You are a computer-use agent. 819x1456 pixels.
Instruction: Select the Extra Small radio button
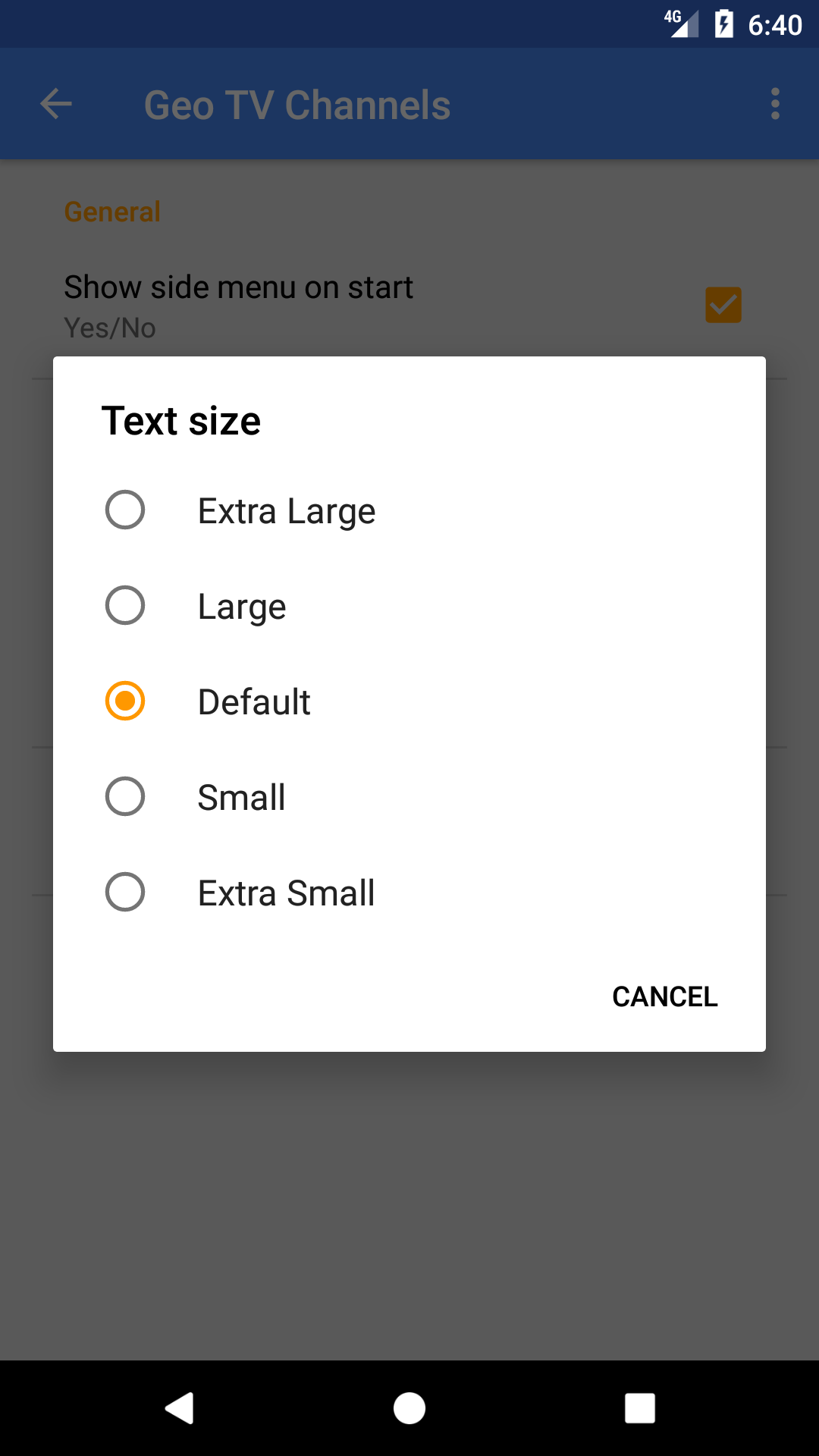[x=125, y=892]
